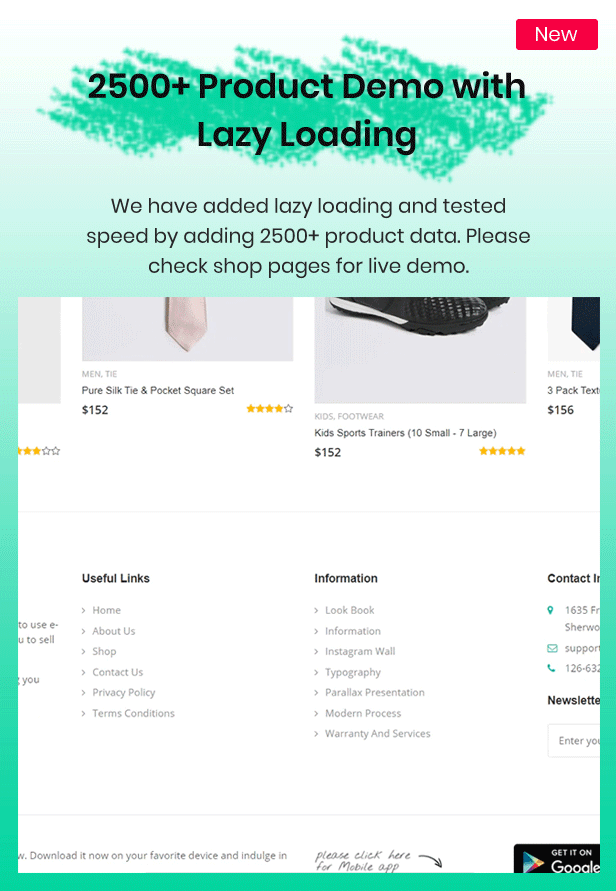Open the Privacy Policy link
The image size is (616, 891).
[x=124, y=692]
